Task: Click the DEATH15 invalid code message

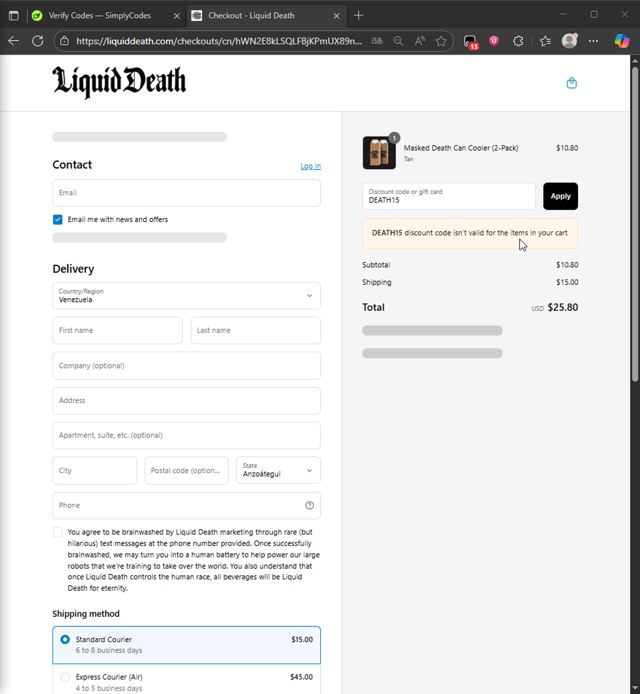Action: coord(470,233)
